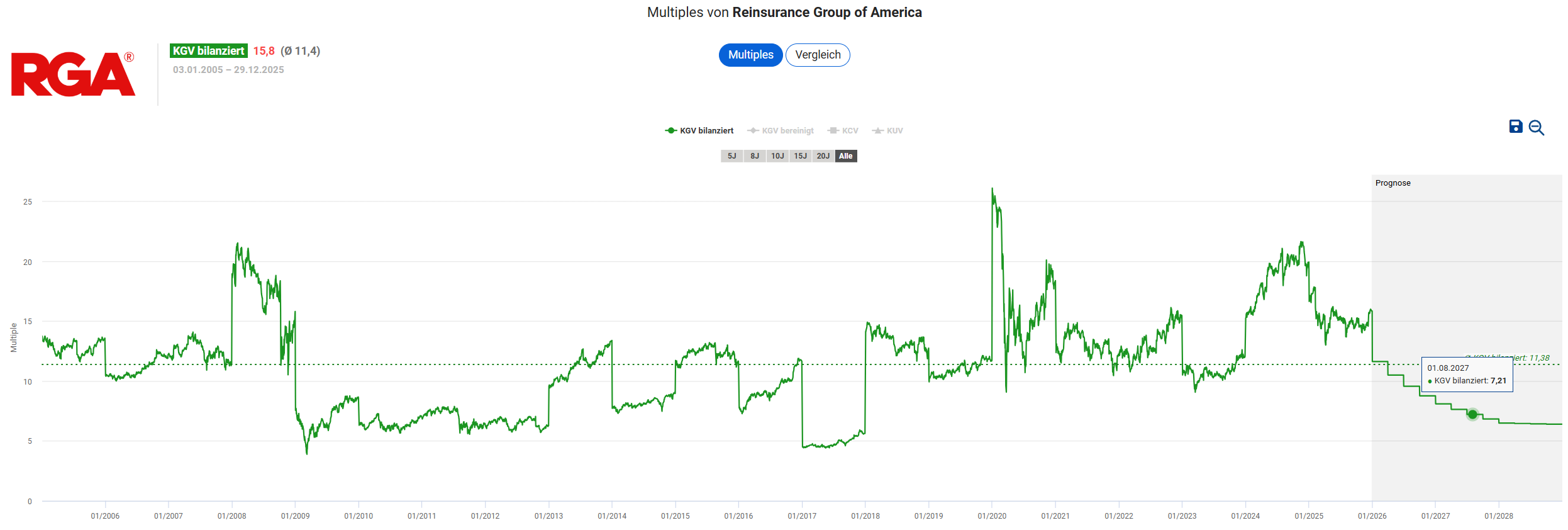1568x530 pixels.
Task: Enable the KUV series in legend
Action: 887,131
